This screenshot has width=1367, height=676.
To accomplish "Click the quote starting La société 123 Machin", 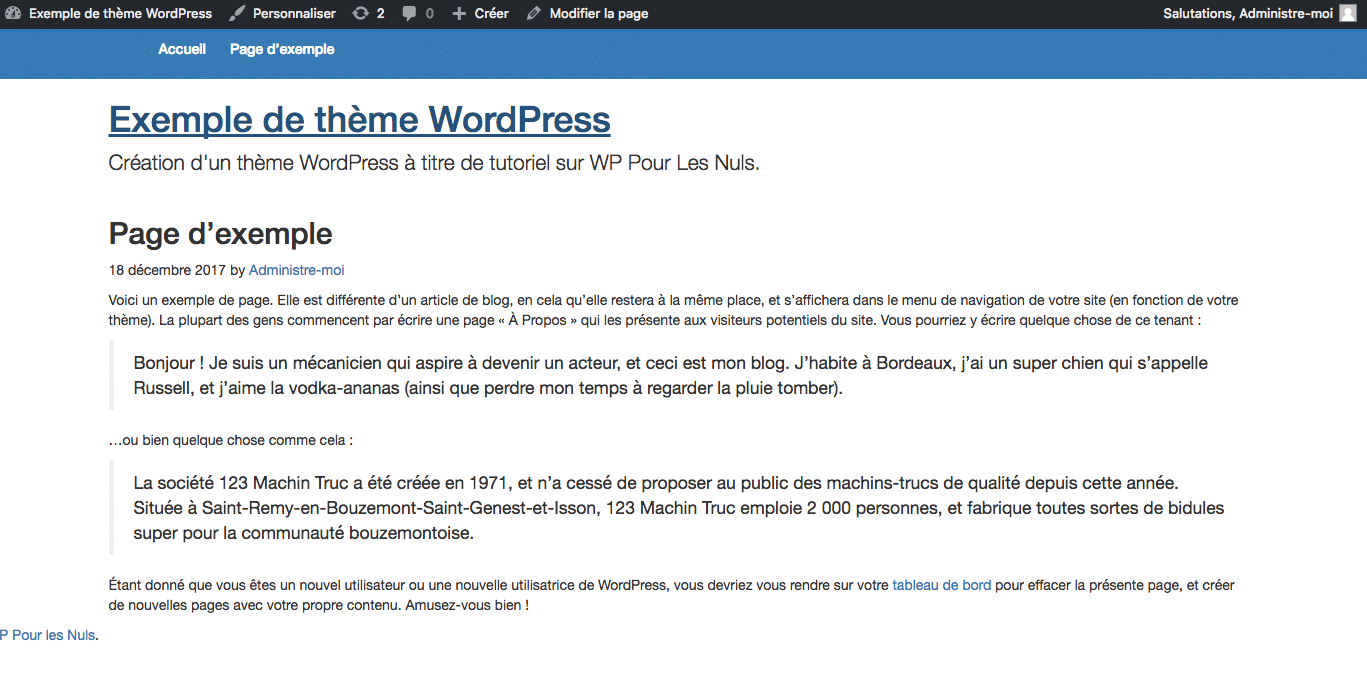I will 680,507.
